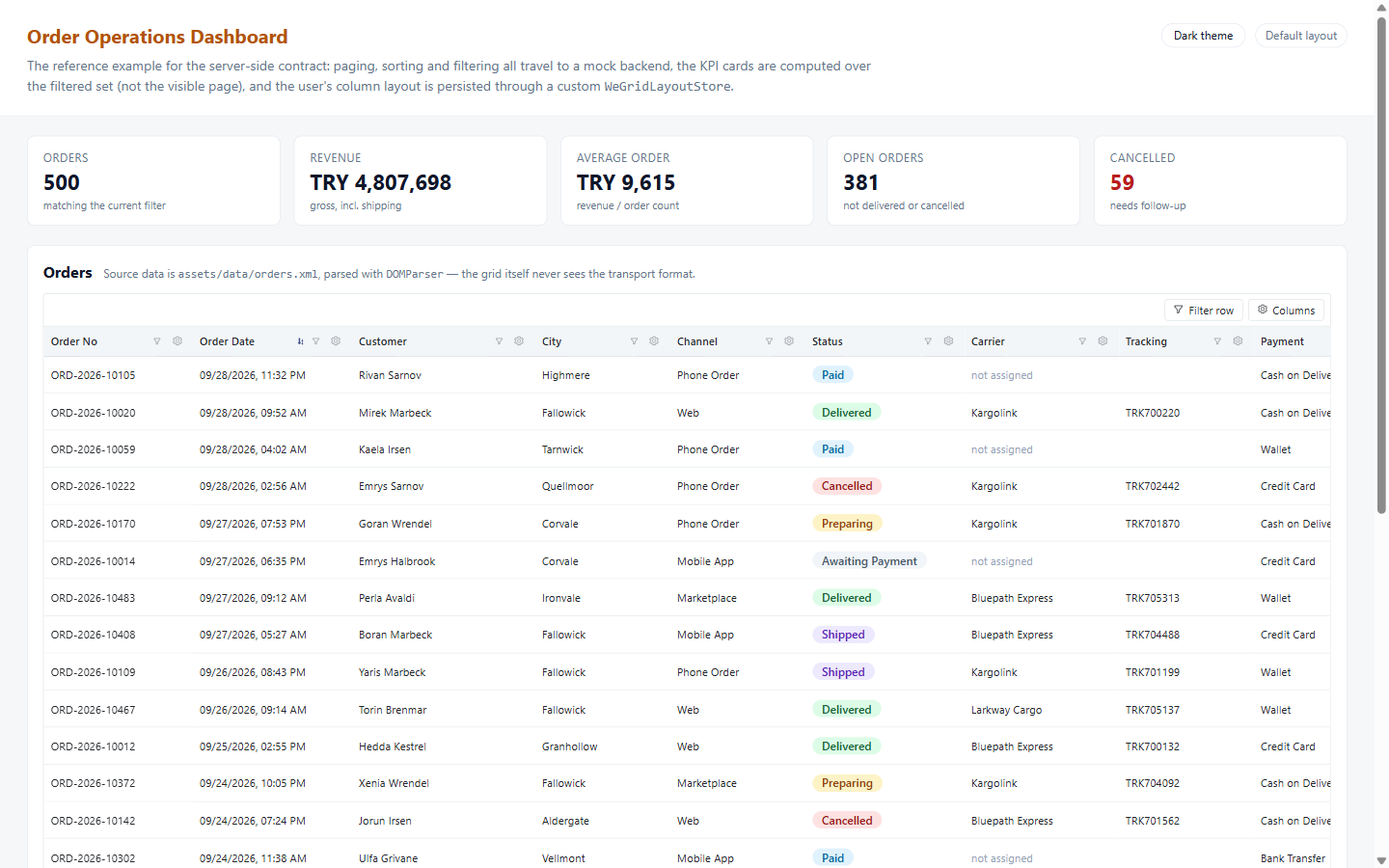Screen dimensions: 1389x868
Task: Open Status column settings gear
Action: tap(948, 341)
